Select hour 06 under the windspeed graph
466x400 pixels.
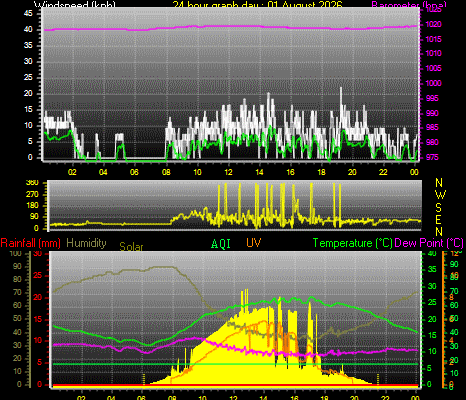[x=134, y=172]
